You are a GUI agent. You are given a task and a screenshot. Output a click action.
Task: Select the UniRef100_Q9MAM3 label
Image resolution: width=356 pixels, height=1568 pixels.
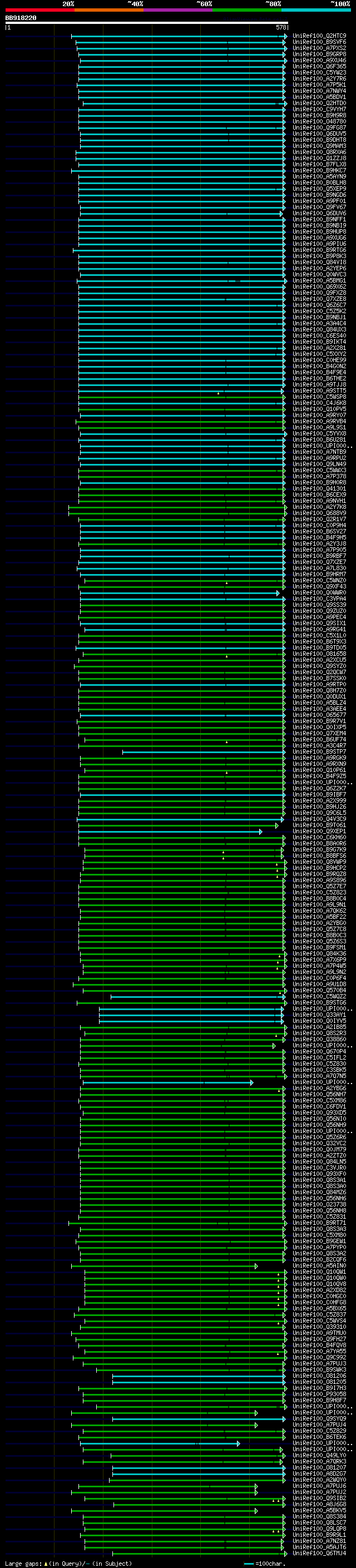tap(319, 146)
